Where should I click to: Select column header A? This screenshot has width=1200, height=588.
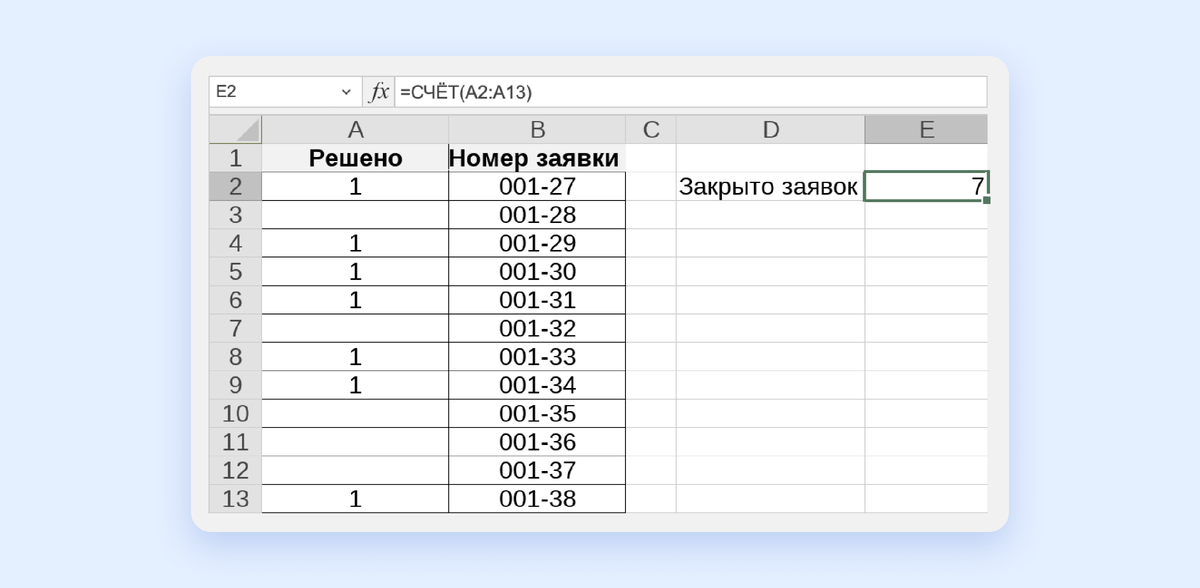click(354, 129)
